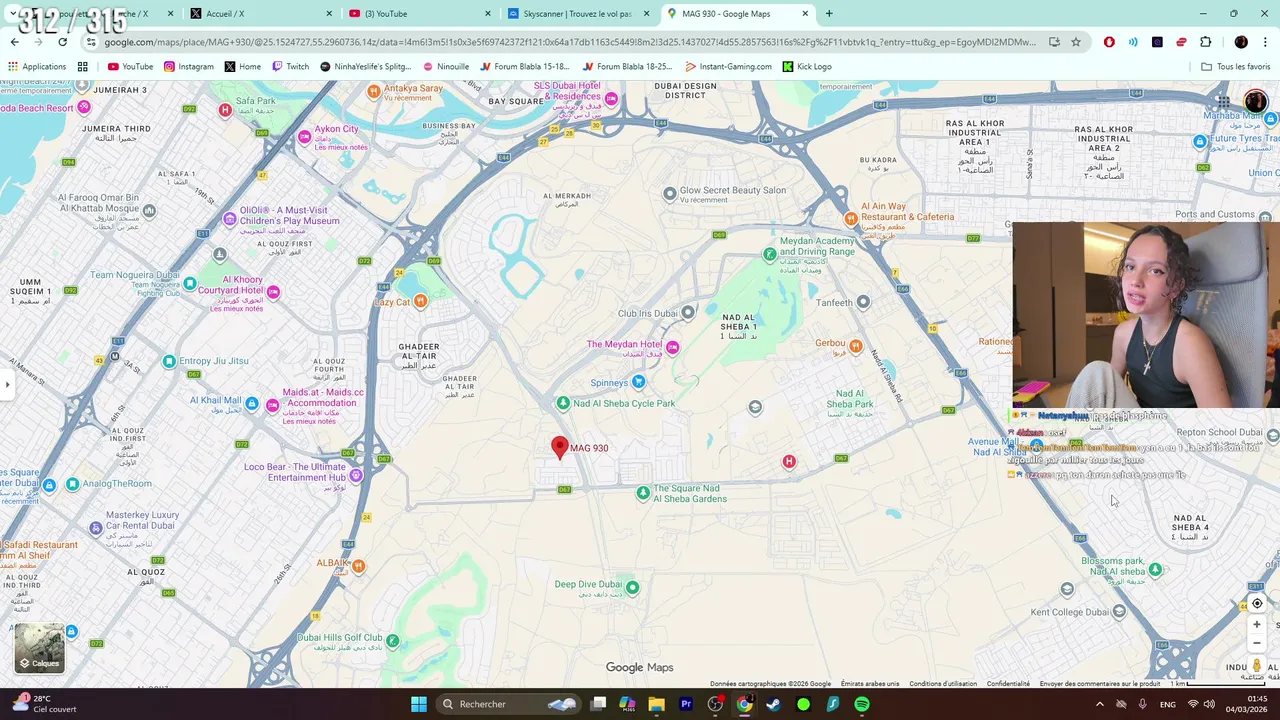The height and width of the screenshot is (720, 1280).
Task: Click the Blossoms park green marker
Action: point(1155,569)
